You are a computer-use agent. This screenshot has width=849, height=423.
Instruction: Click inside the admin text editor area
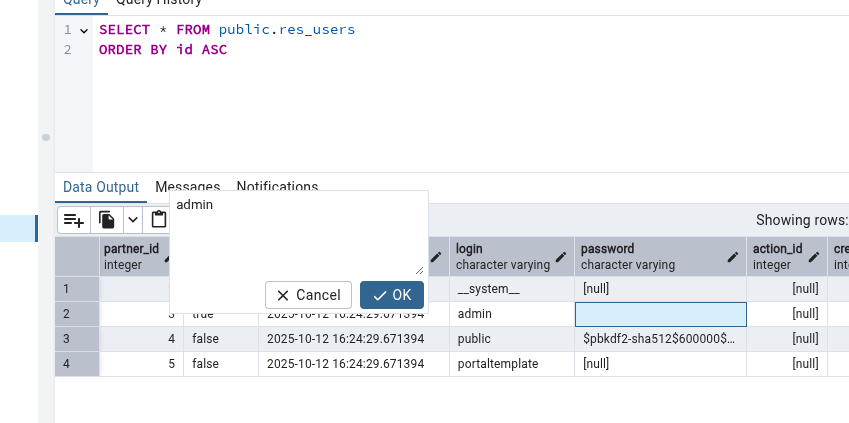pos(297,235)
